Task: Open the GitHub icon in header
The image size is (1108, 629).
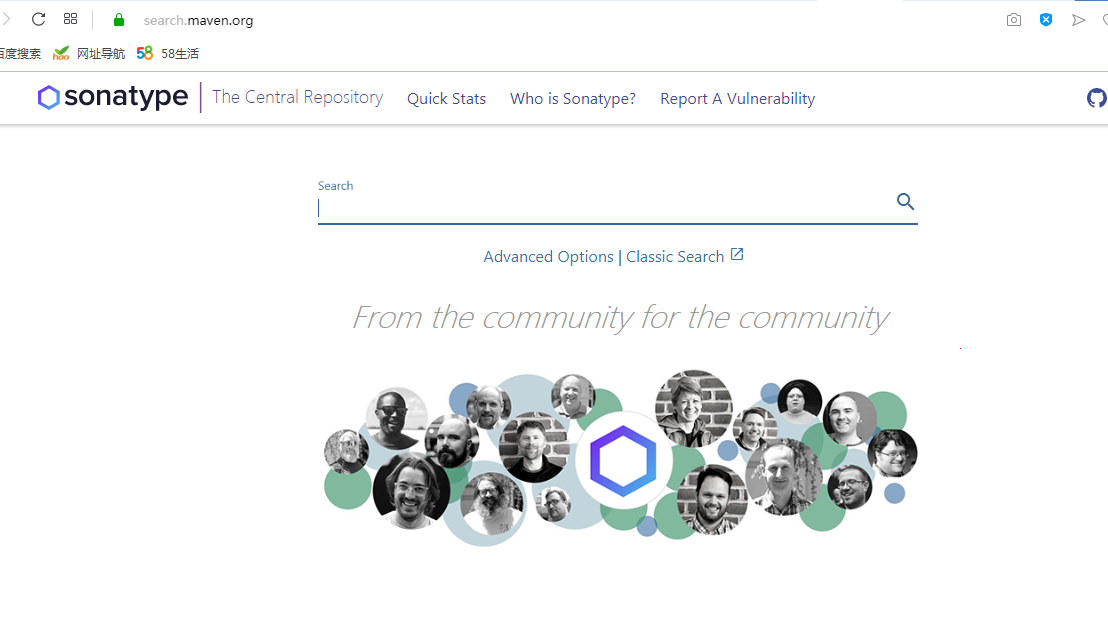Action: point(1097,98)
